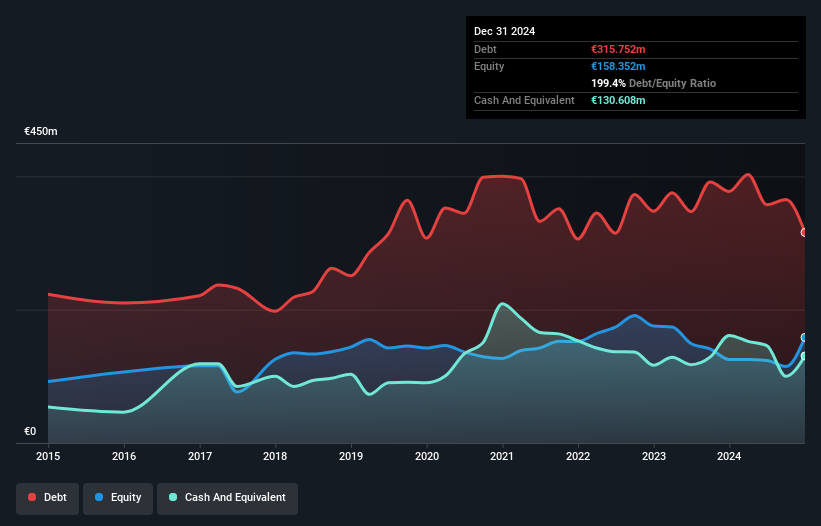Click the 2022 x-axis label
Screen dimensions: 821x526
pyautogui.click(x=578, y=456)
